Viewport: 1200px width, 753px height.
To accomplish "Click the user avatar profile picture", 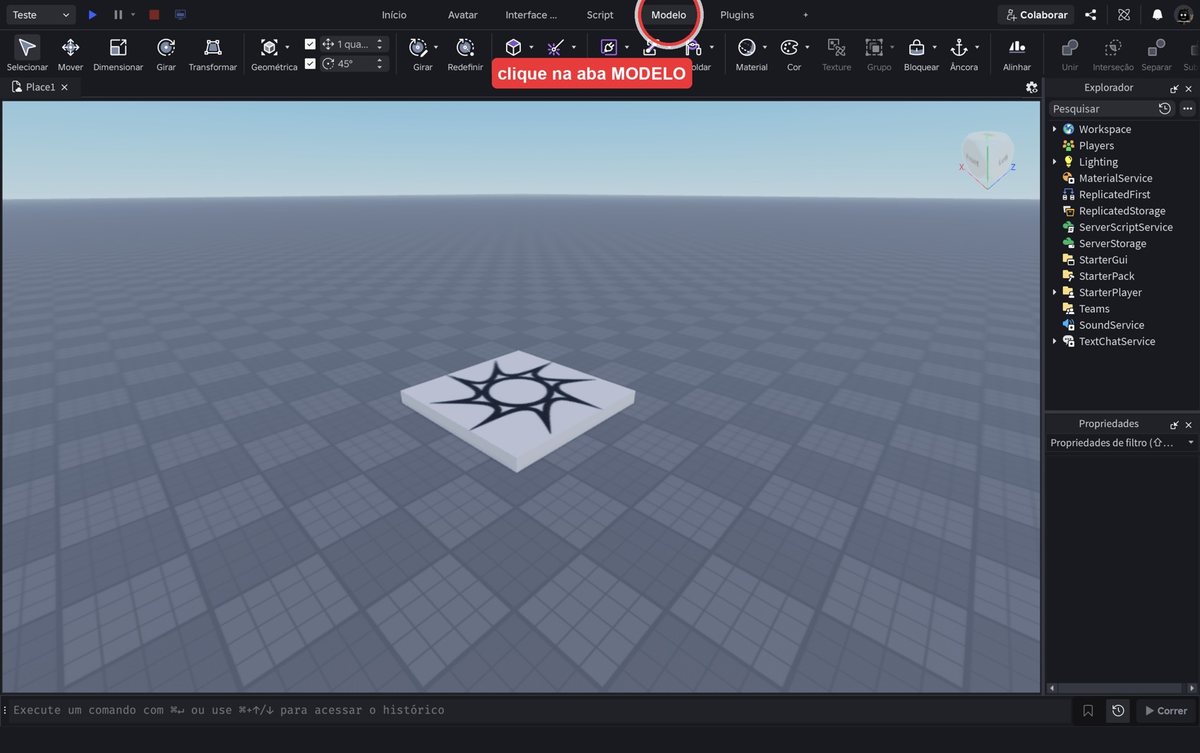I will tap(1184, 15).
